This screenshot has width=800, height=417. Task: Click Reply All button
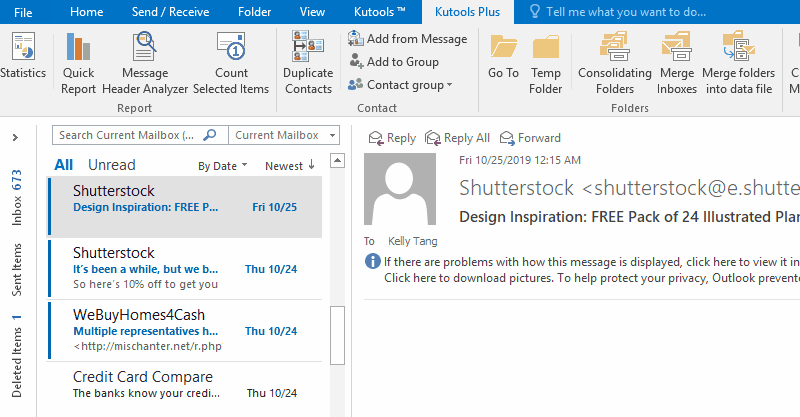coord(458,138)
